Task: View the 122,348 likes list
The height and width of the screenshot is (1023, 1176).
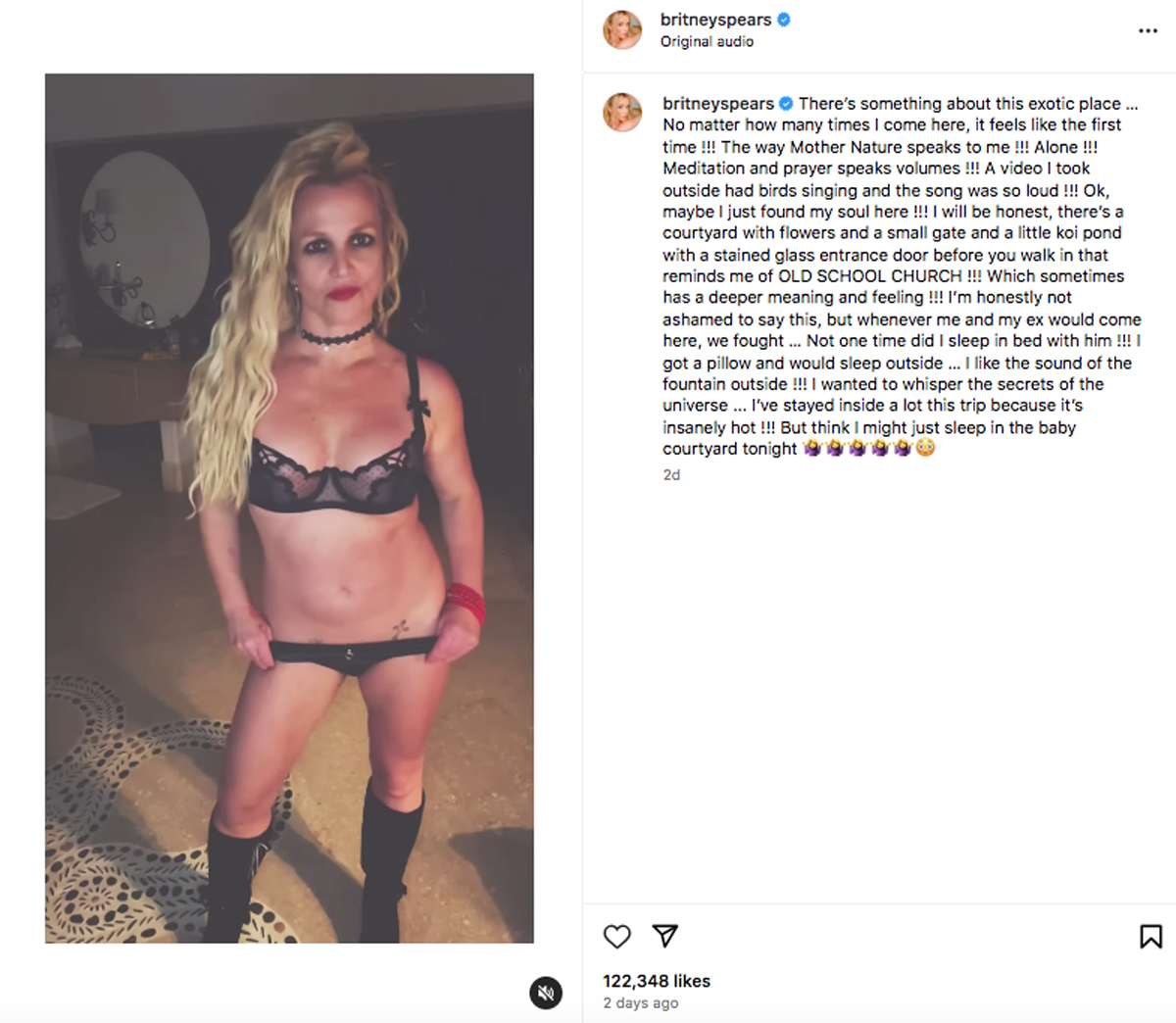Action: coord(657,981)
